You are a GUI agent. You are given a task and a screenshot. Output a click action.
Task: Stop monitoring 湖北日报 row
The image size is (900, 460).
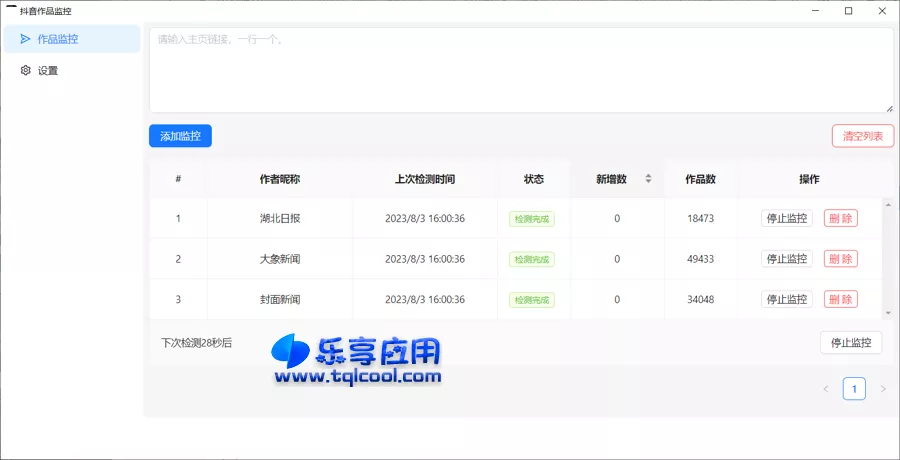[786, 218]
